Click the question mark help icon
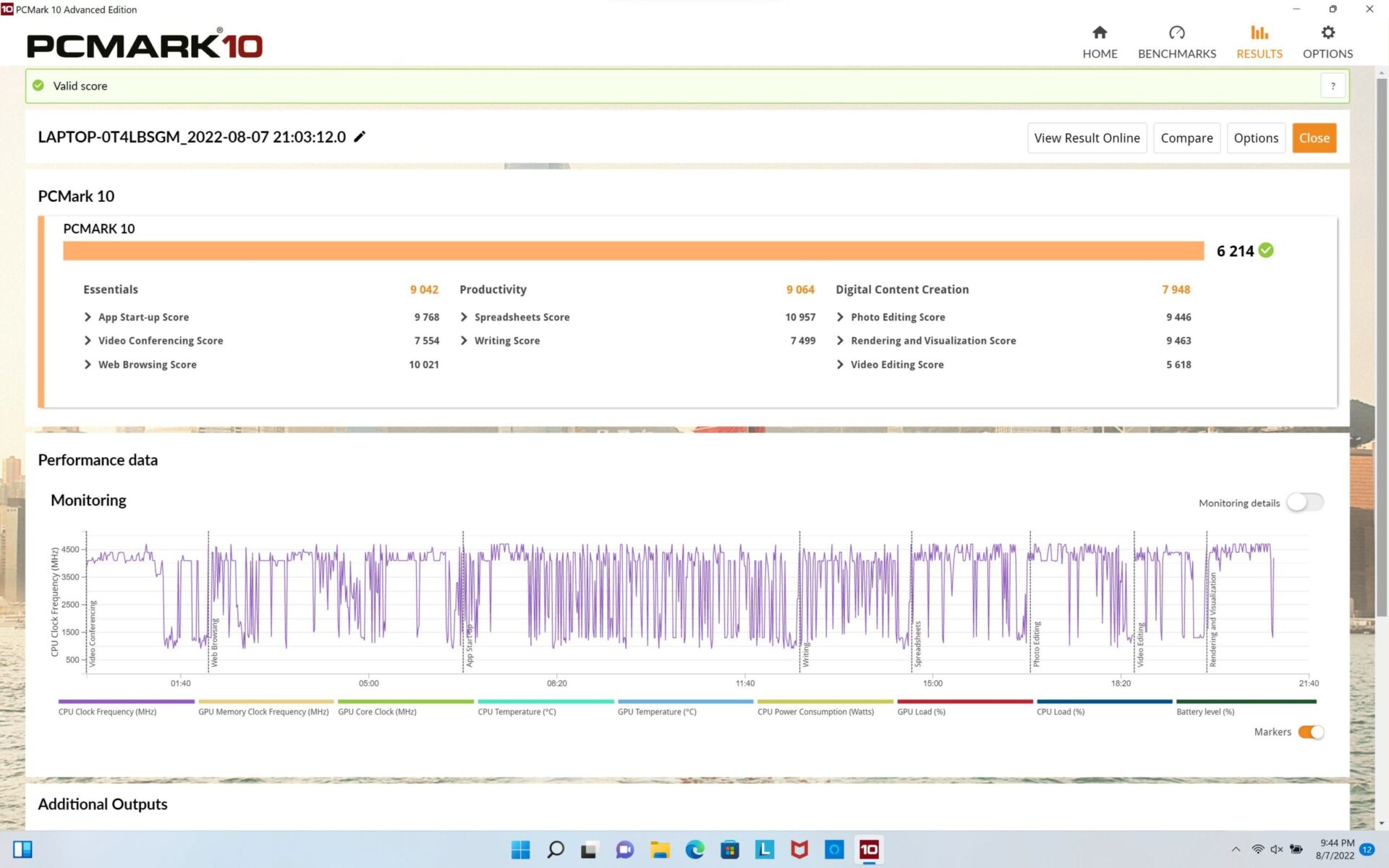This screenshot has width=1389, height=868. click(1333, 85)
